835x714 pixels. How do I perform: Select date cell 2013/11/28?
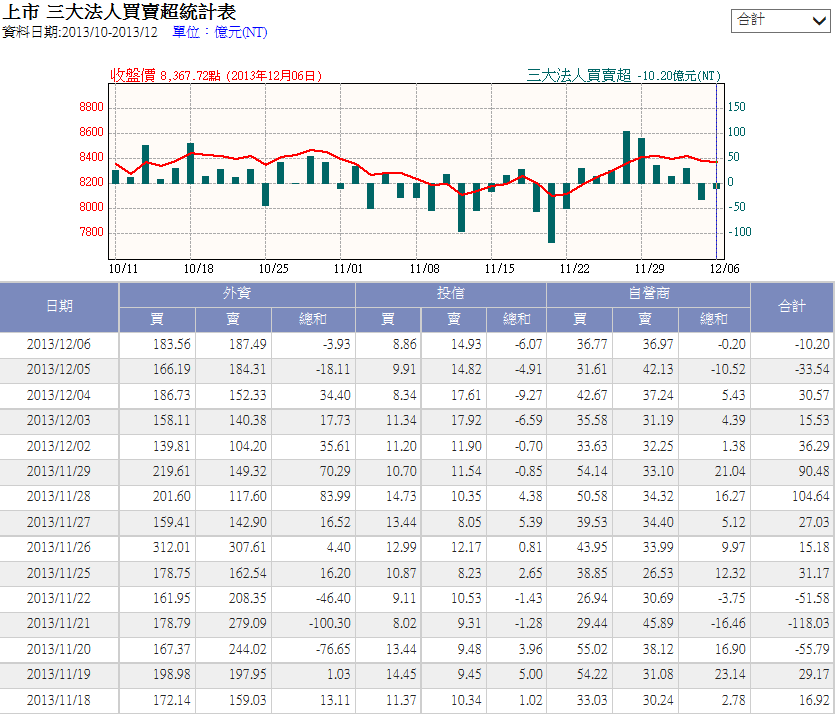[59, 497]
